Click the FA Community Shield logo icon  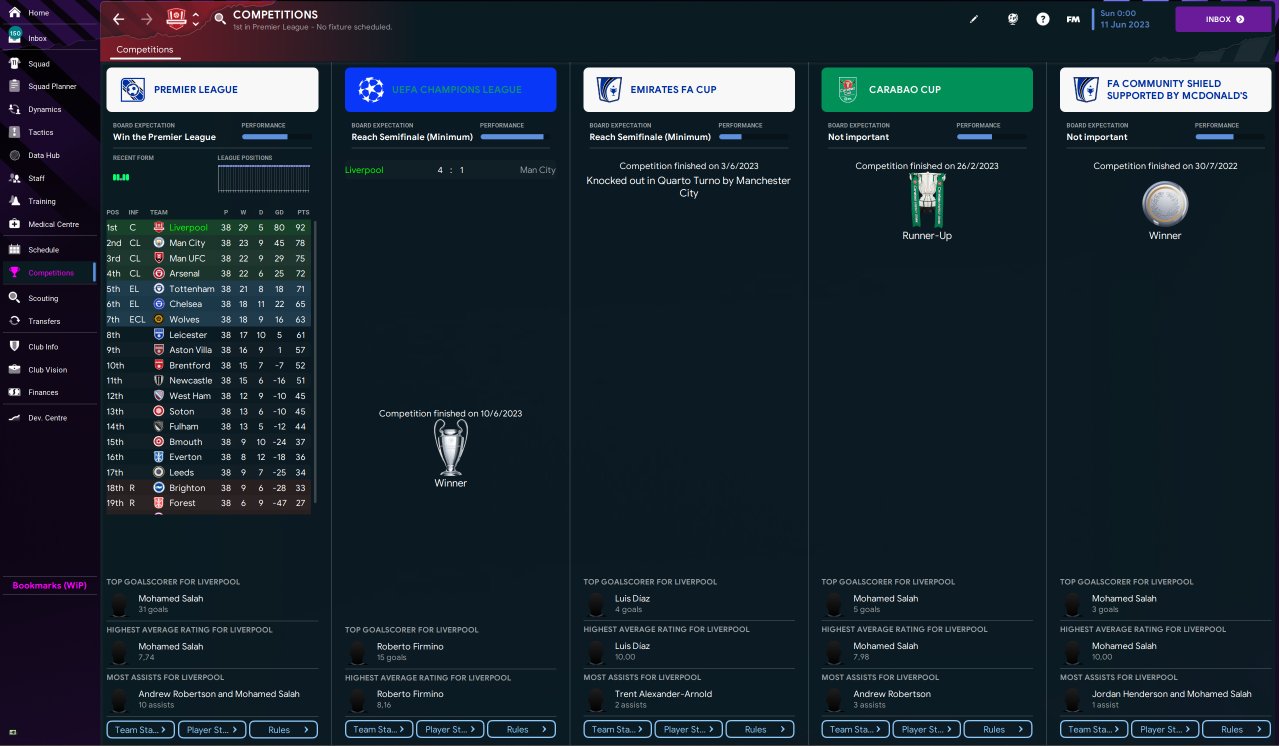(1086, 90)
